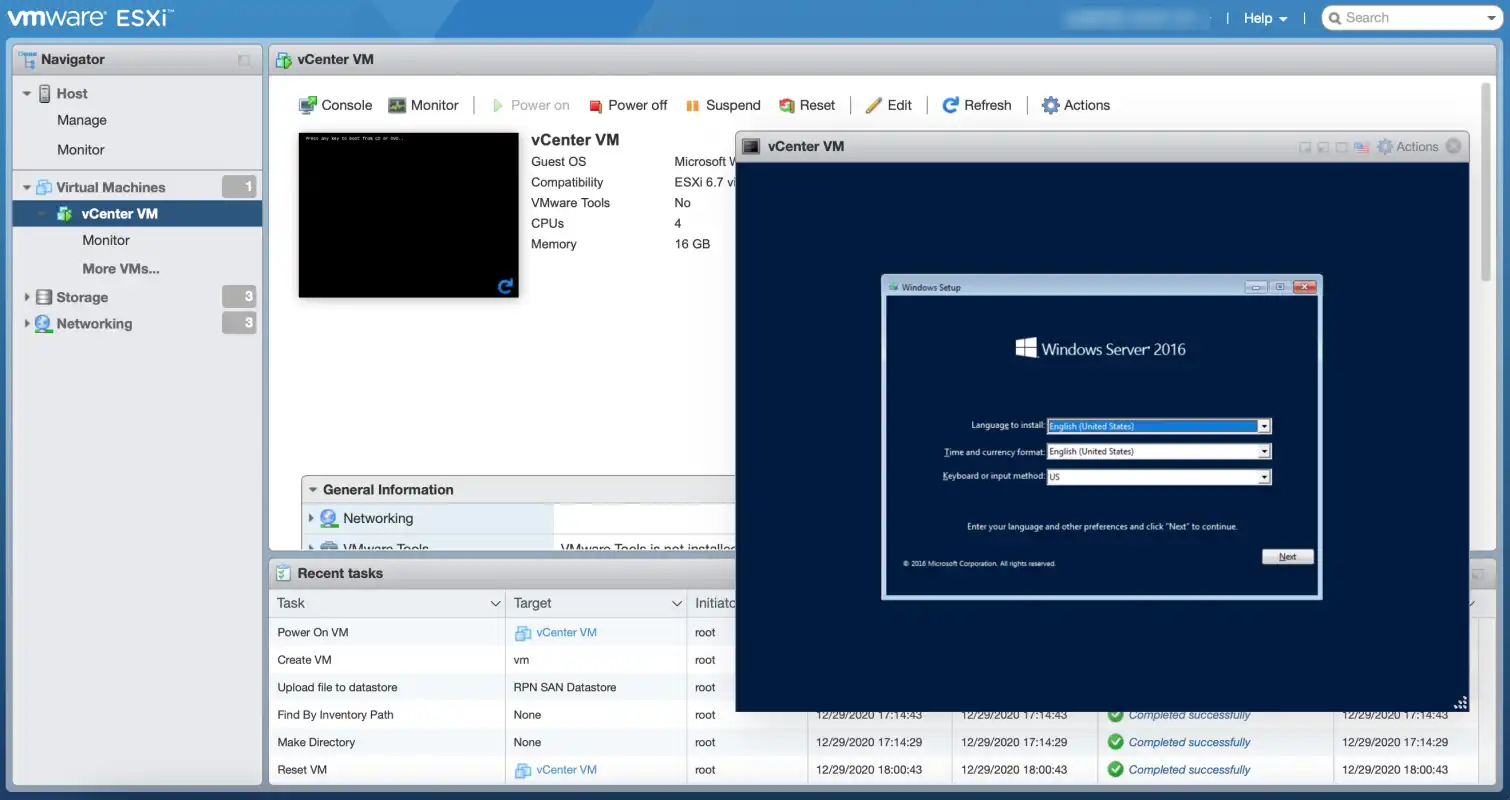
Task: Click the third console window size icon
Action: tap(1342, 147)
